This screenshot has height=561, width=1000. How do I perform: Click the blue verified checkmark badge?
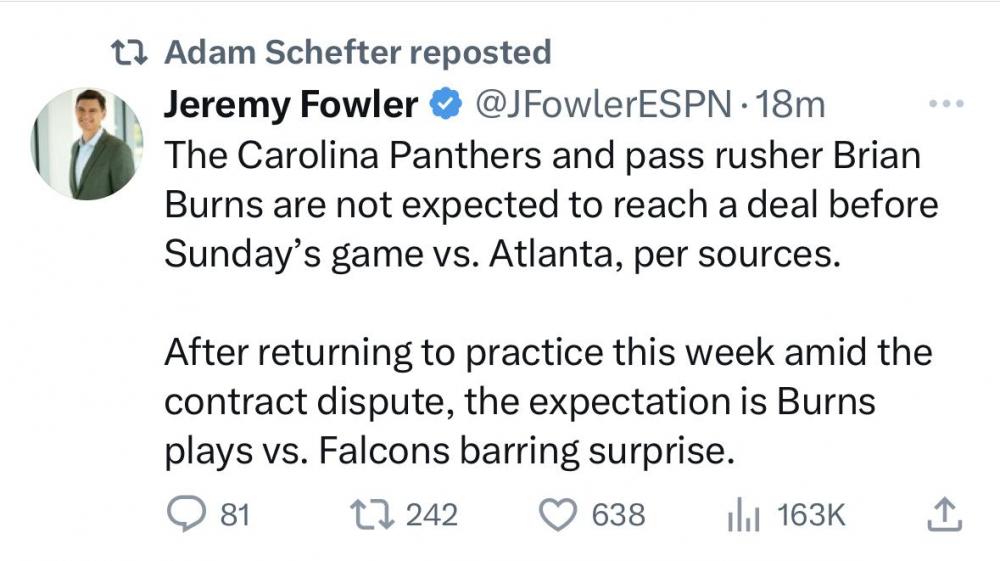point(446,103)
